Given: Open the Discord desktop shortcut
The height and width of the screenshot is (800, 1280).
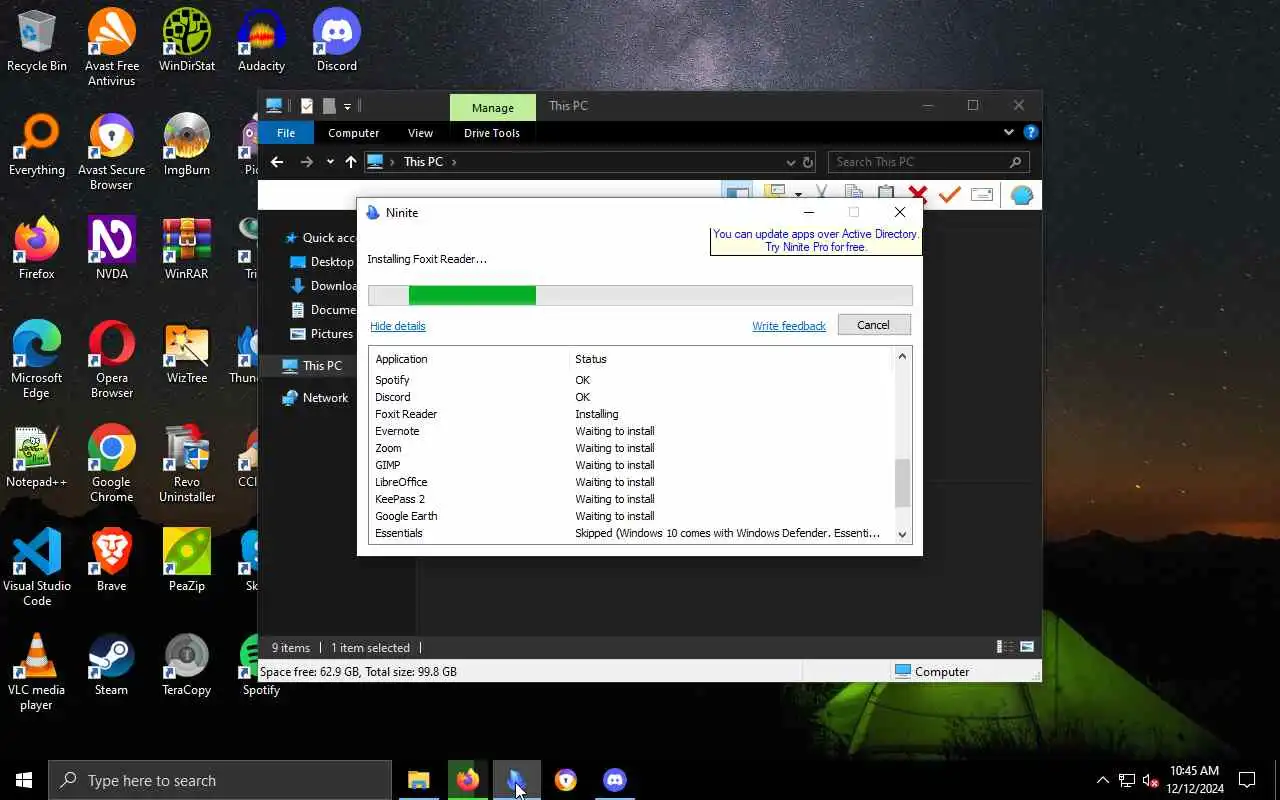Looking at the screenshot, I should pos(337,41).
